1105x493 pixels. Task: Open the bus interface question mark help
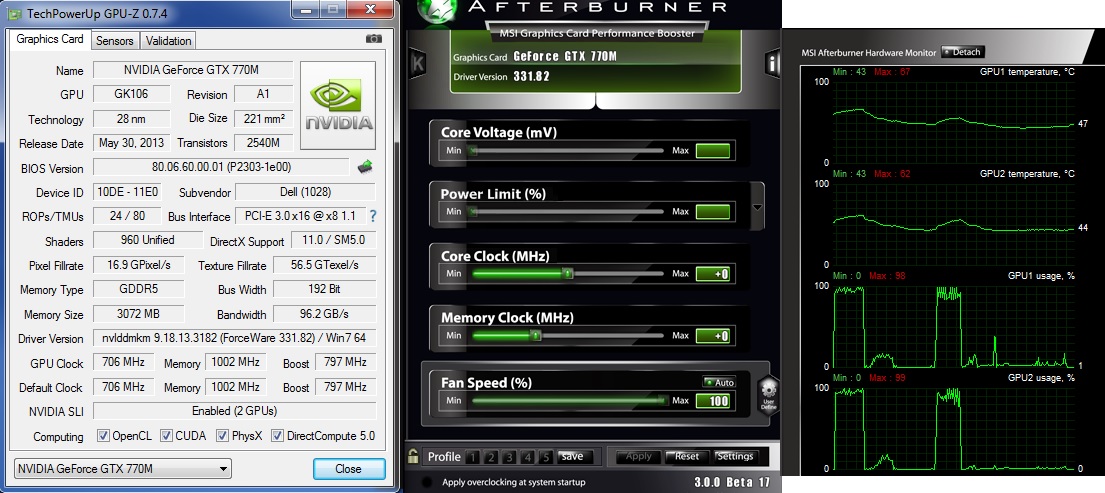(373, 216)
